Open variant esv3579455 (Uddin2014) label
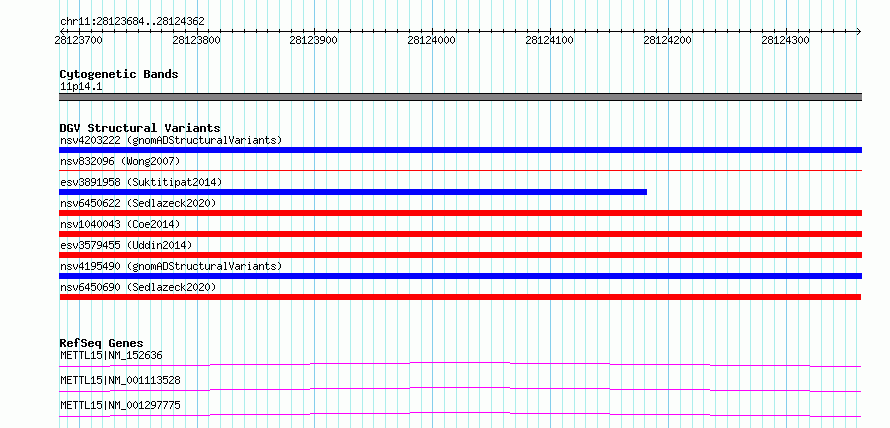The height and width of the screenshot is (428, 890). tap(126, 245)
